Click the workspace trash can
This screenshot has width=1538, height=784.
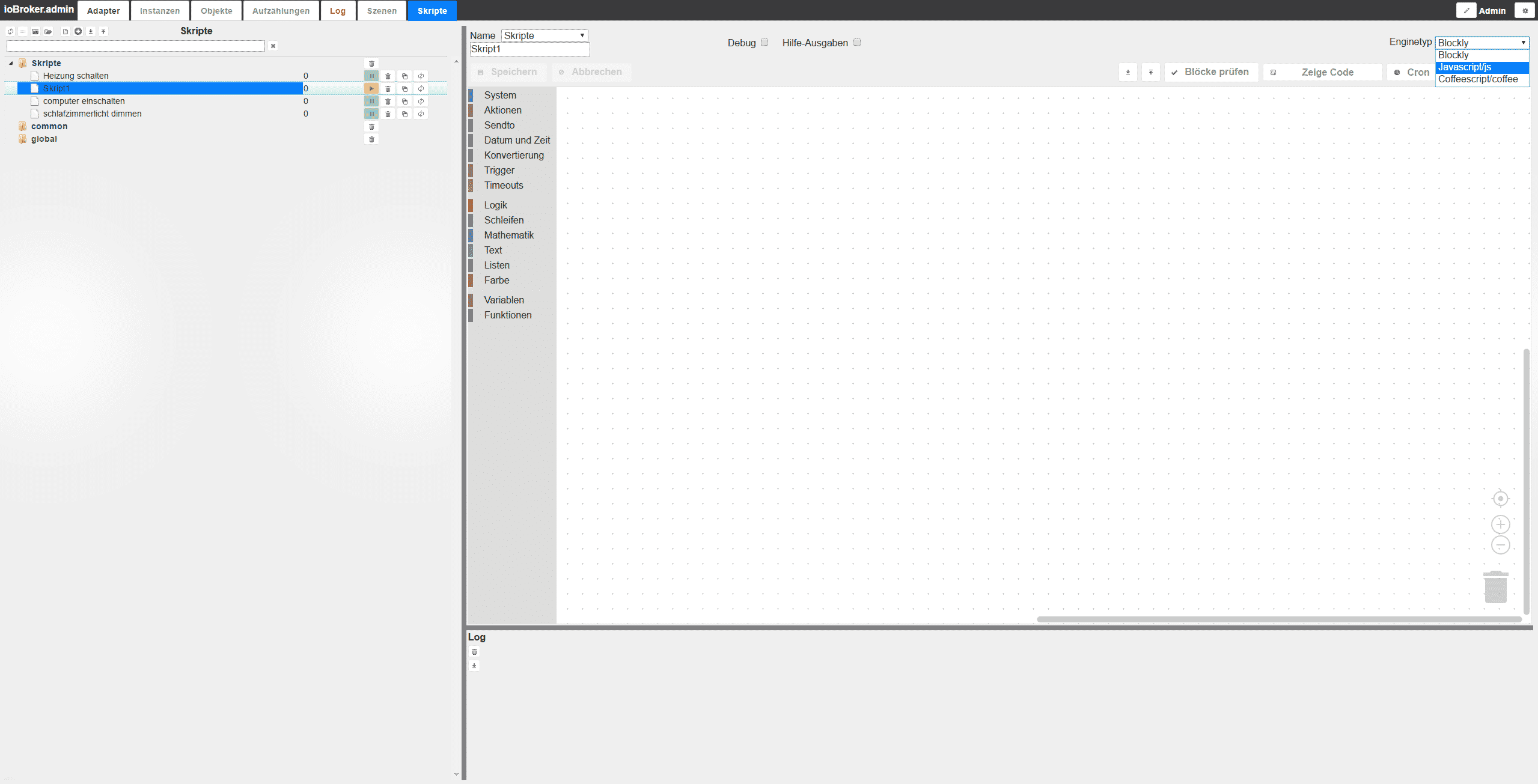coord(1496,587)
